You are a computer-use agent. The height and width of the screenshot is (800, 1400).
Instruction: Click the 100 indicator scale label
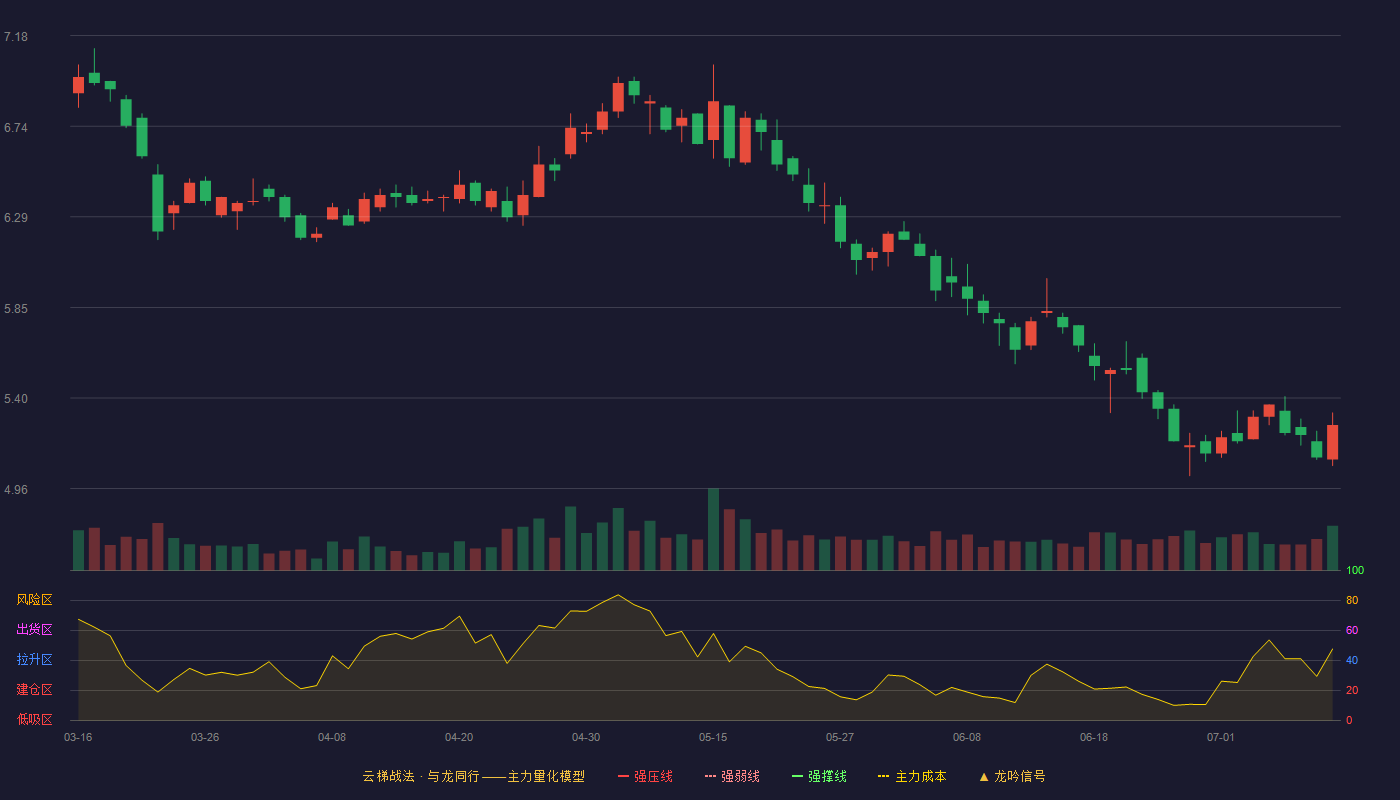point(1355,571)
